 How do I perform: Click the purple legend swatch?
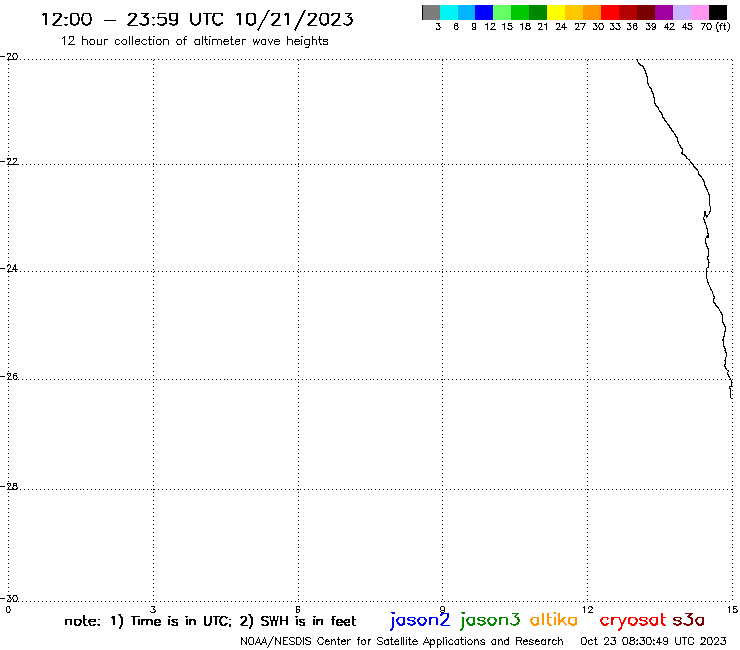[664, 12]
